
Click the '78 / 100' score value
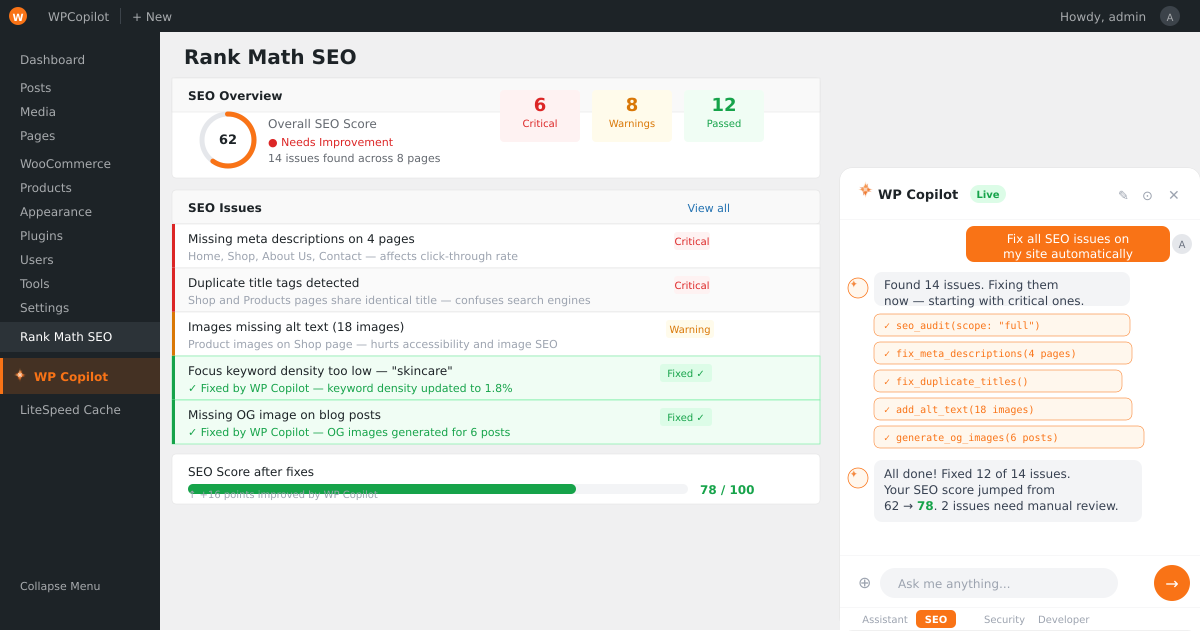(727, 490)
